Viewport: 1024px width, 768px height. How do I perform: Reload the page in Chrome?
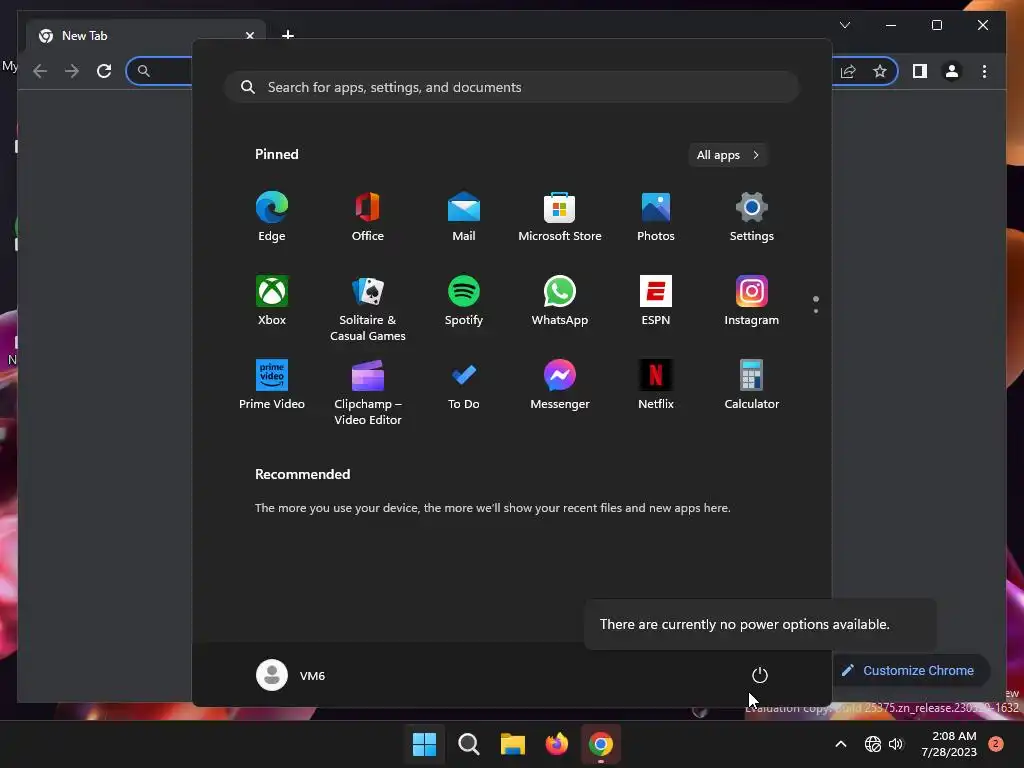click(x=104, y=71)
